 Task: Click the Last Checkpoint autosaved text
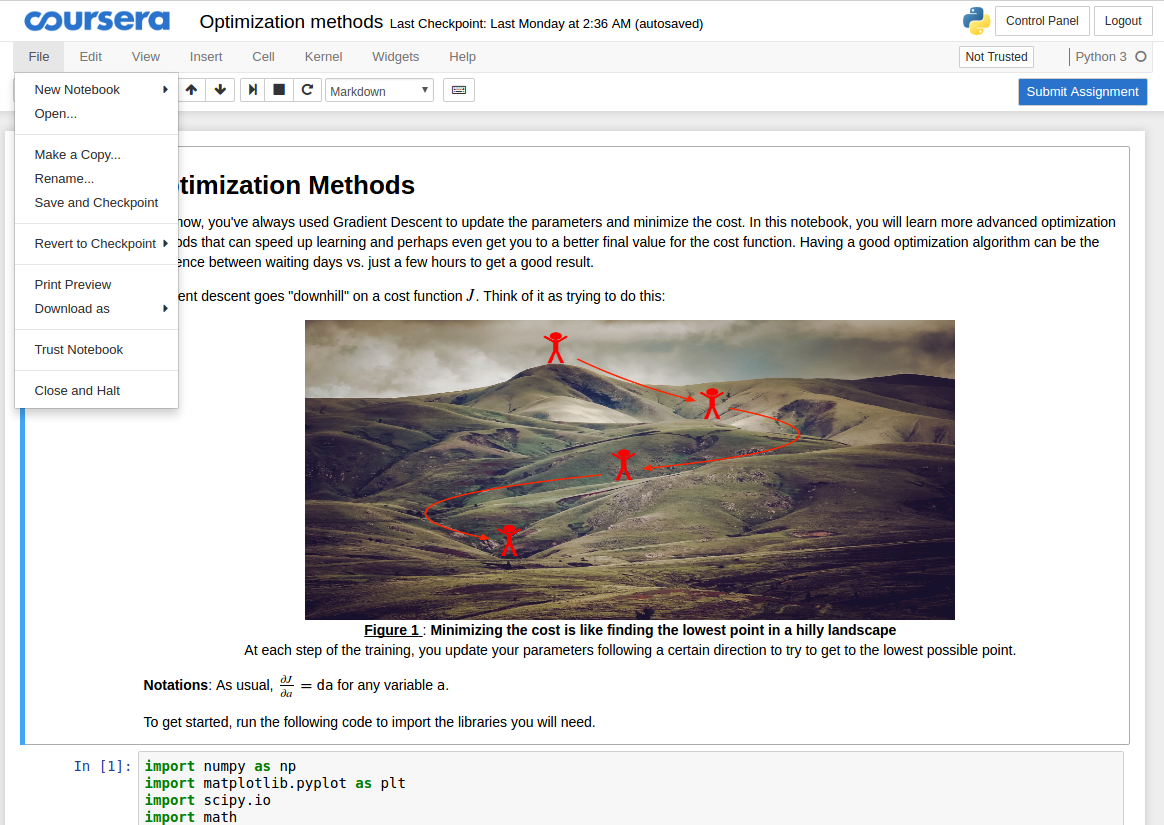[546, 24]
